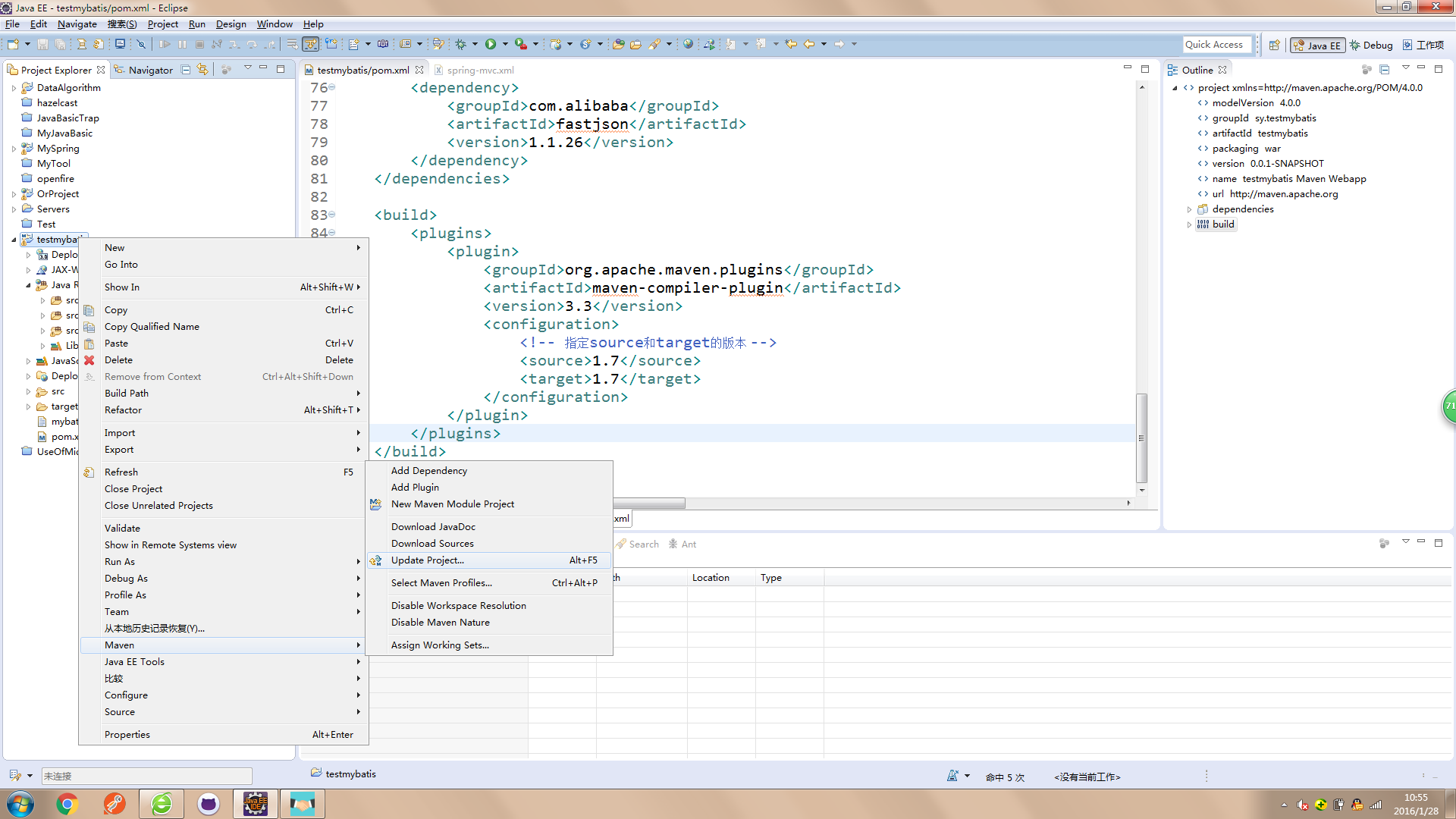This screenshot has height=819, width=1456.
Task: Click the Open Task folder icon
Action: click(636, 44)
